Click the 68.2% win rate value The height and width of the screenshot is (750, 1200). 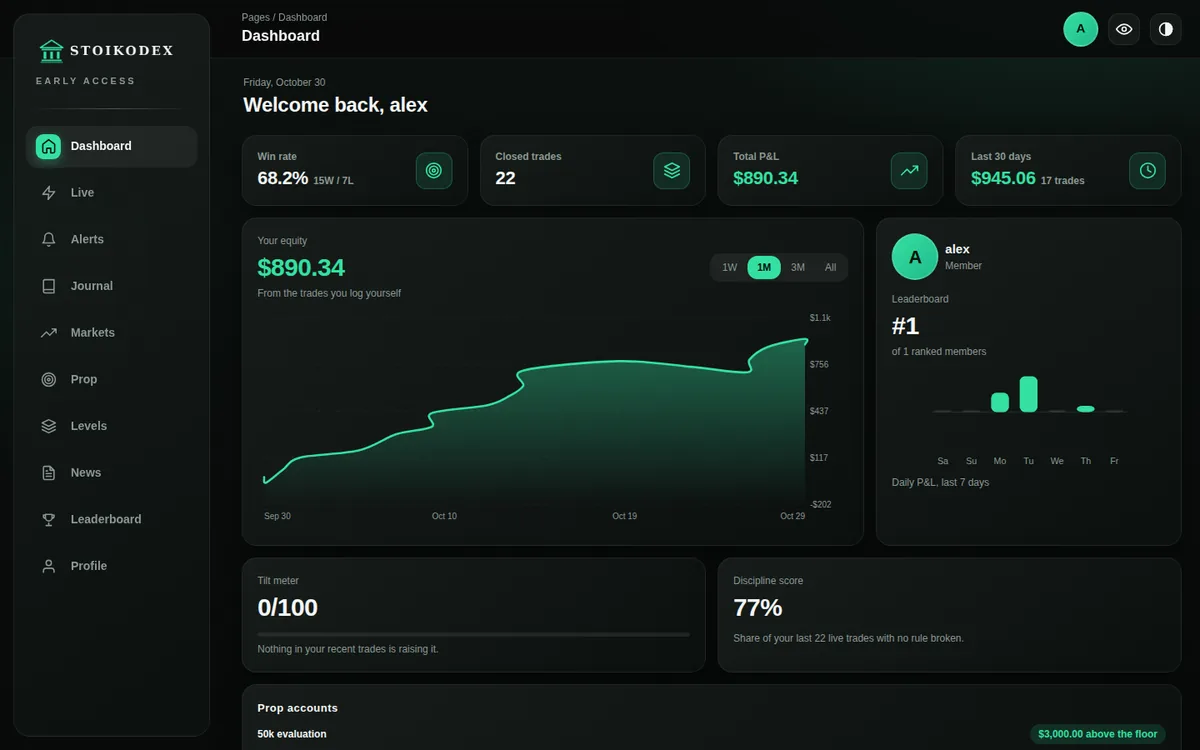tap(283, 178)
